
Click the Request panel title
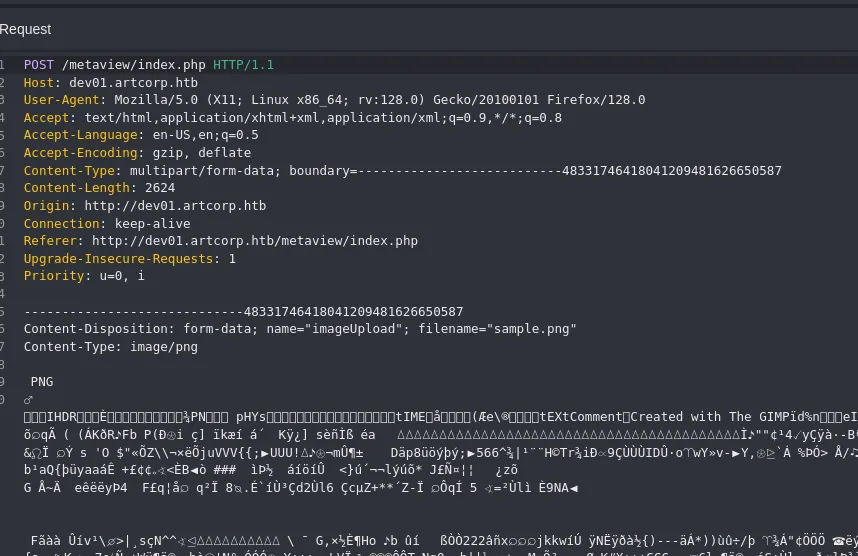click(26, 29)
